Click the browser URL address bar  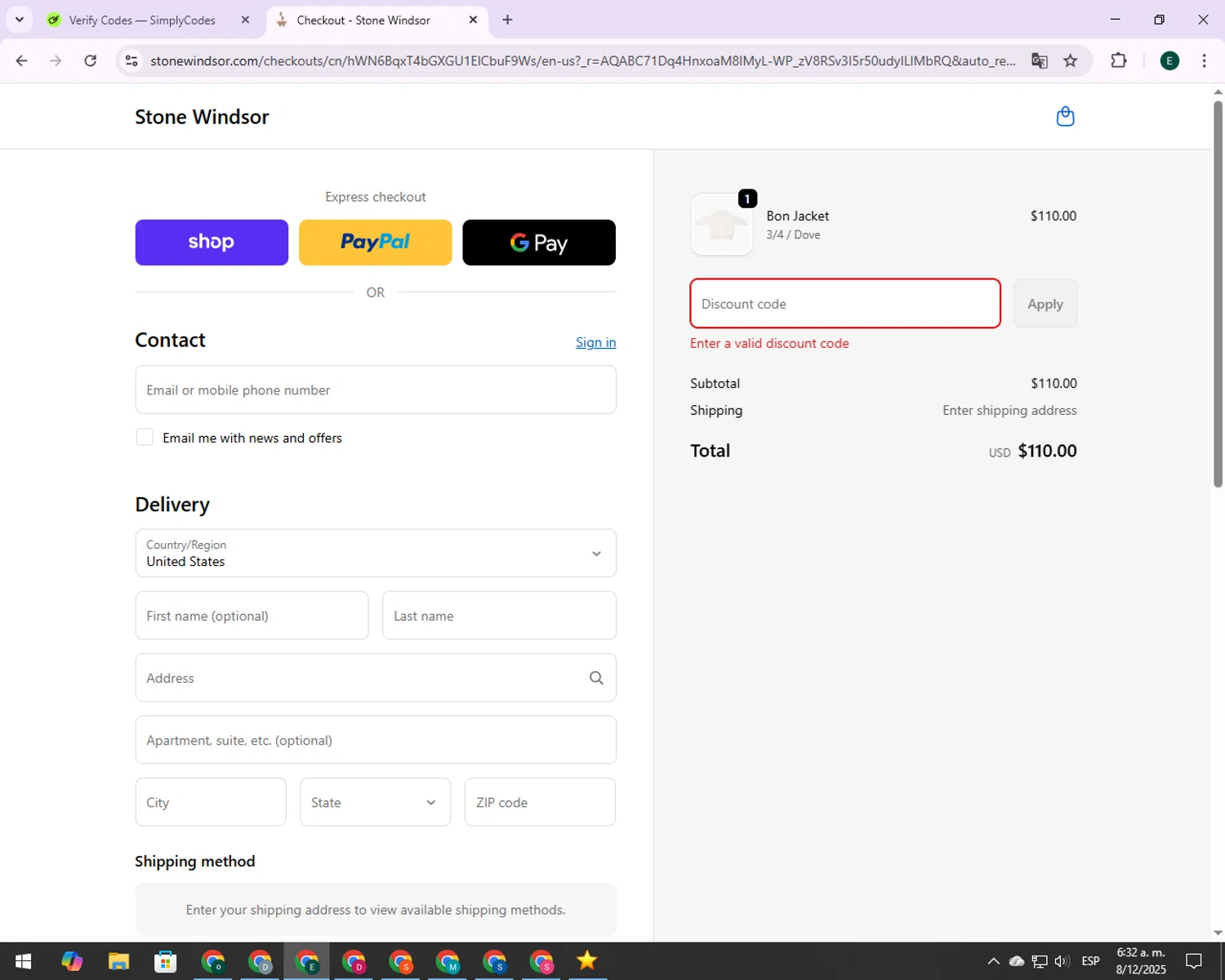[583, 60]
